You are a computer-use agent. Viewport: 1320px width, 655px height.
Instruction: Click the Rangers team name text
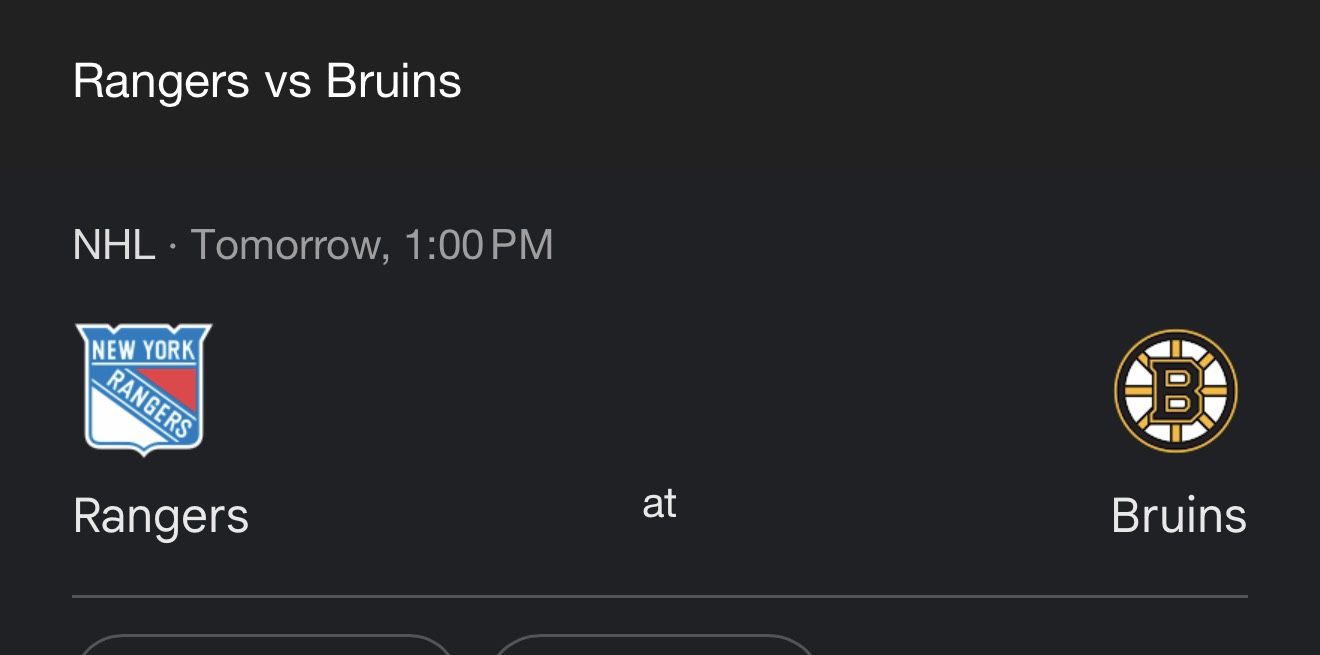pyautogui.click(x=161, y=516)
